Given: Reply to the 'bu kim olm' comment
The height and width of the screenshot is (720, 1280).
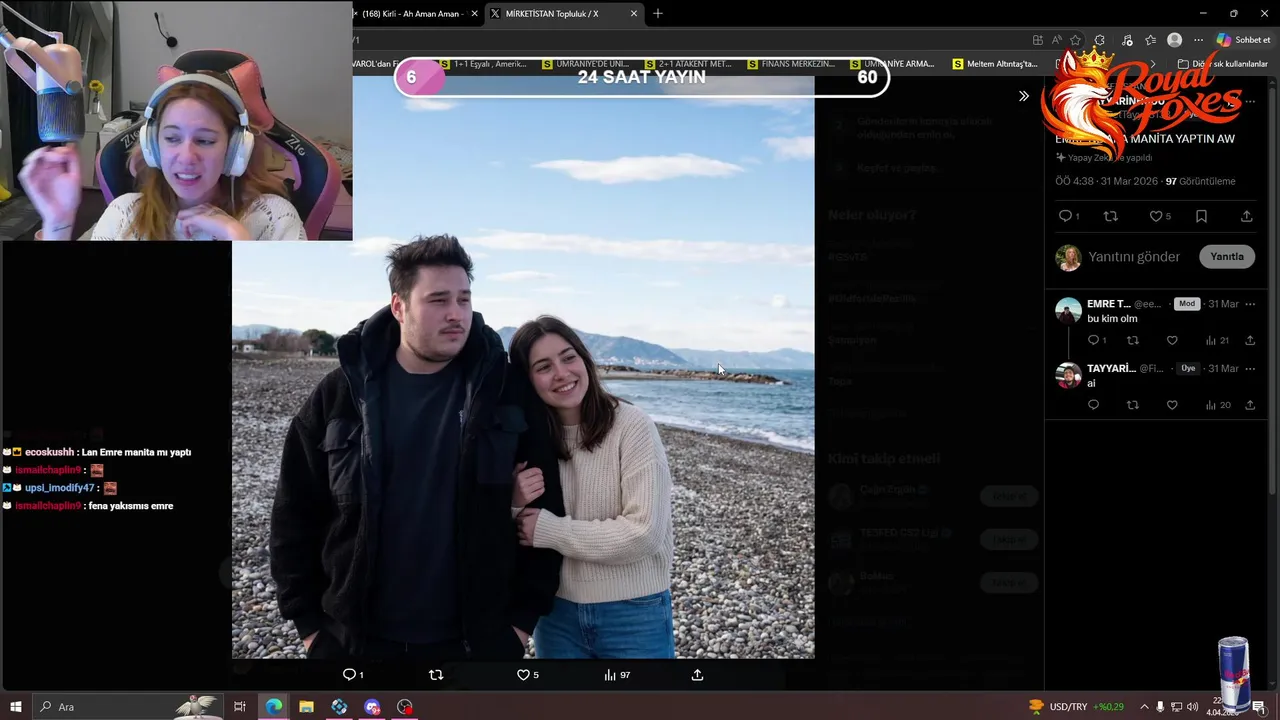Looking at the screenshot, I should [x=1093, y=340].
